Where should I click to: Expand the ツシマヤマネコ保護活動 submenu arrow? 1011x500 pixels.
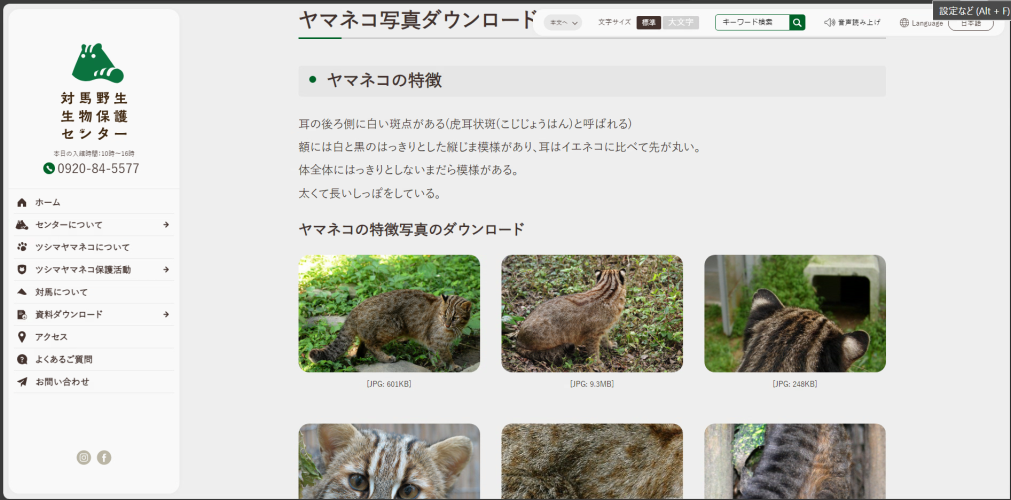coord(166,270)
